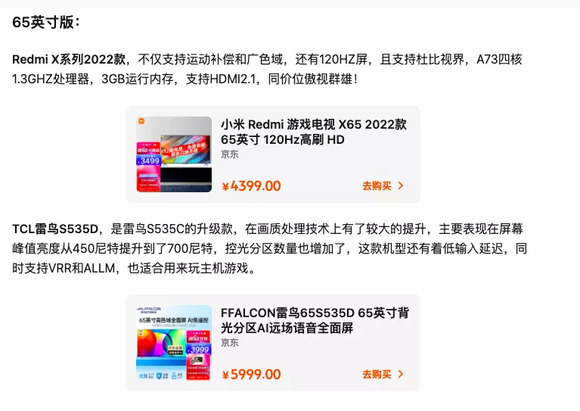Click the bold TCL雷鸟S535D text
Image resolution: width=580 pixels, height=411 pixels.
55,229
